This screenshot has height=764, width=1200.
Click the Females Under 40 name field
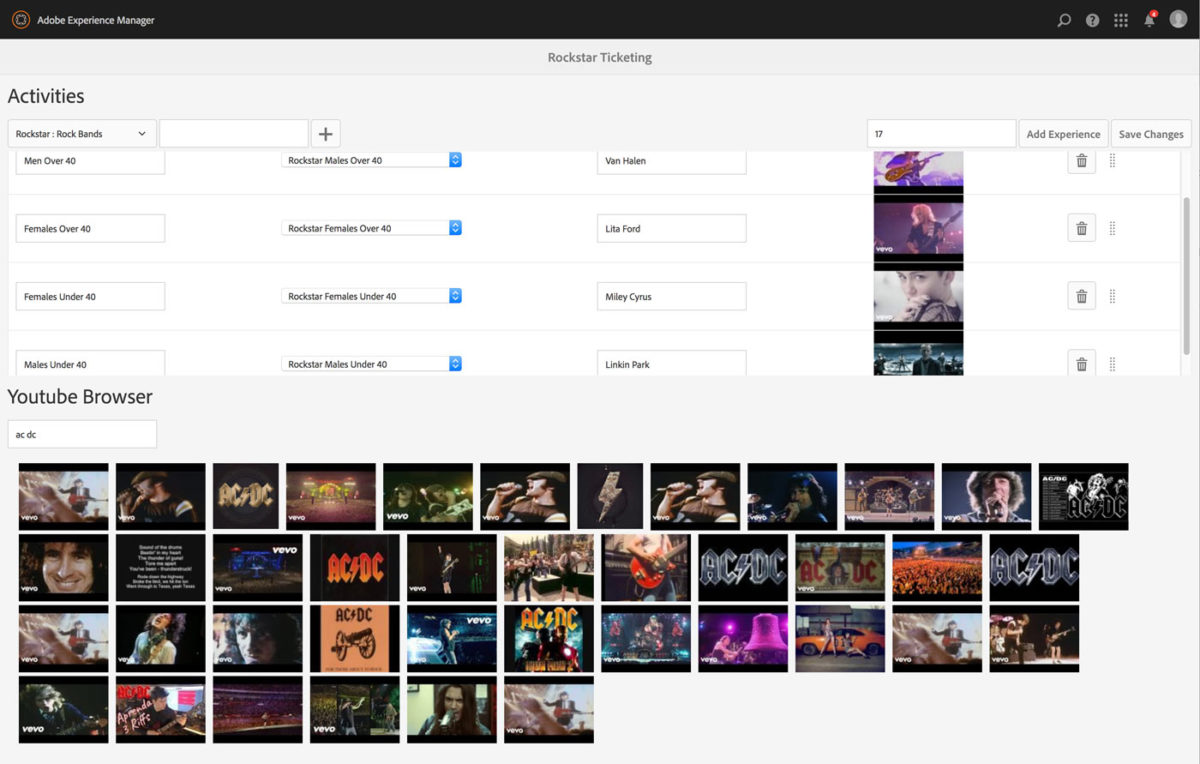(x=90, y=296)
